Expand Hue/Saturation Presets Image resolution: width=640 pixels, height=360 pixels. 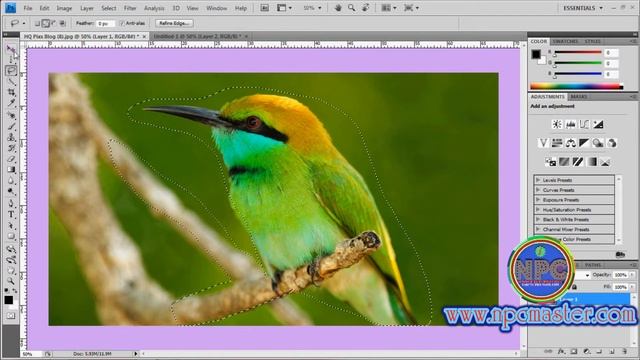click(x=538, y=209)
